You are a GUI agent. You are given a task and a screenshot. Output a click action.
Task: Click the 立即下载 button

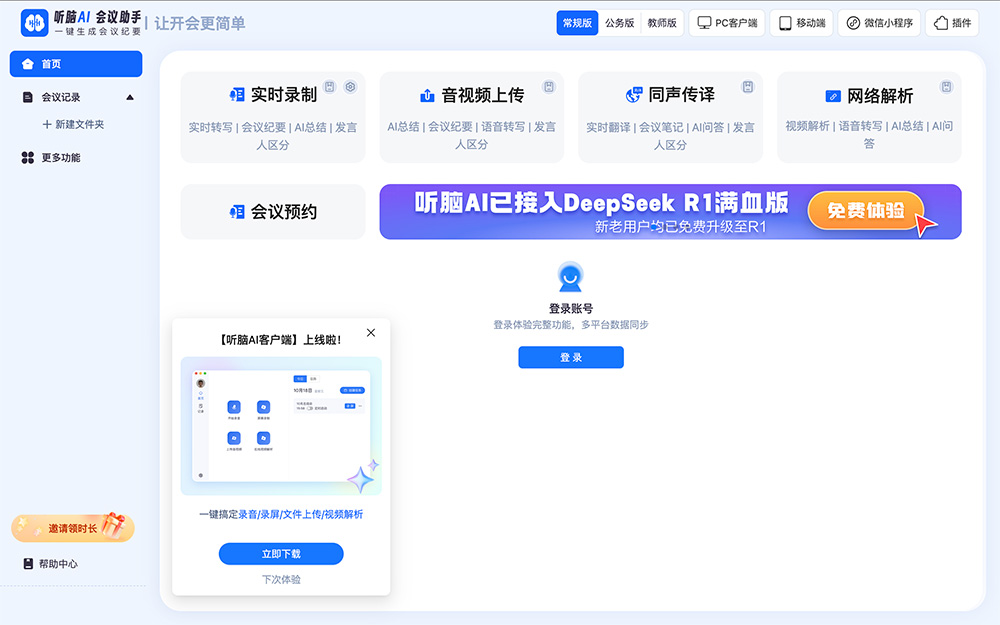tap(281, 554)
